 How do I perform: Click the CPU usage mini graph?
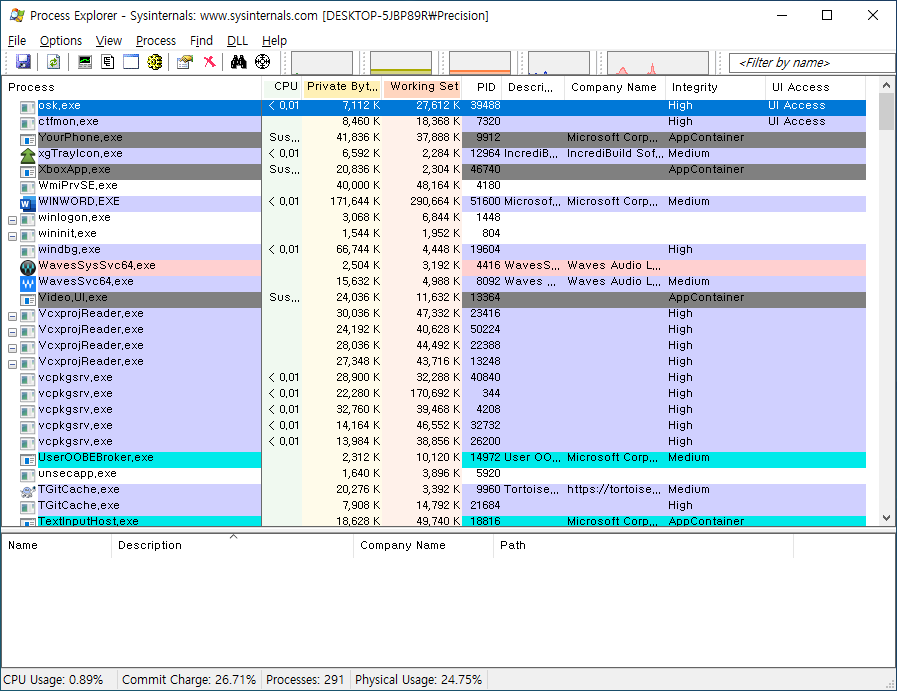[322, 63]
